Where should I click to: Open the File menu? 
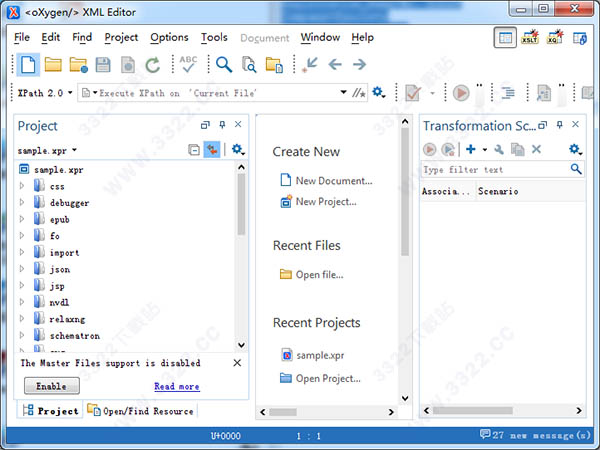click(22, 37)
